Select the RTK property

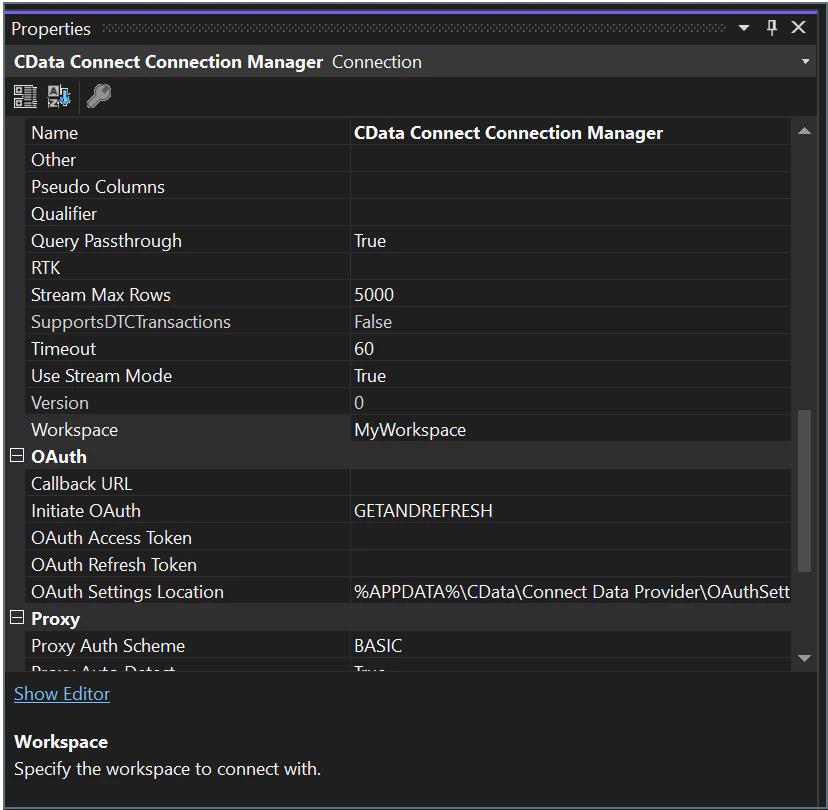[x=187, y=268]
